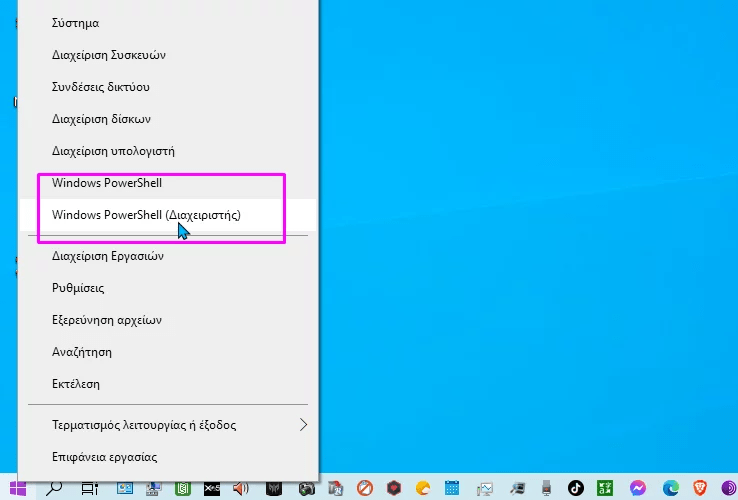Open the blue Calendar taskbar icon
The image size is (738, 500).
coord(452,488)
